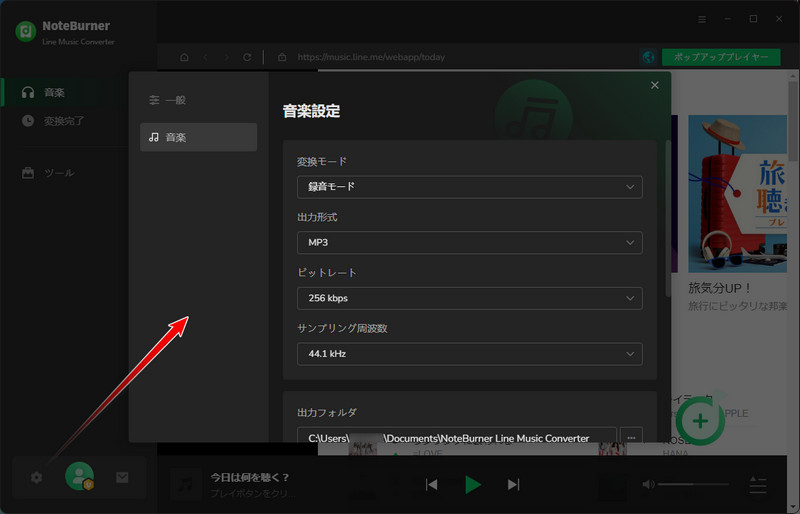
Task: Switch to 一般 settings tab
Action: pyautogui.click(x=198, y=100)
